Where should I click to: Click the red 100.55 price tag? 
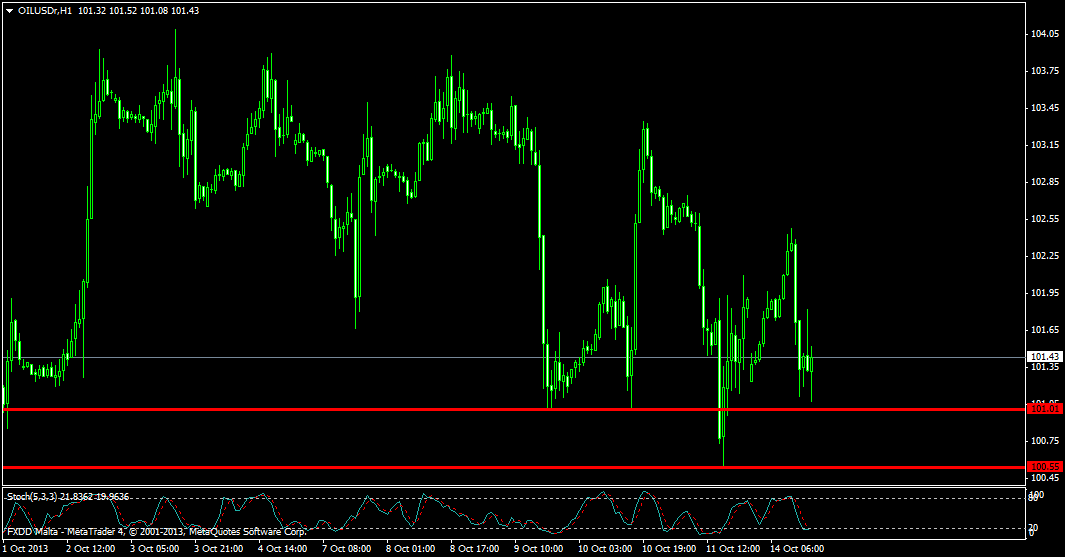pyautogui.click(x=1045, y=467)
